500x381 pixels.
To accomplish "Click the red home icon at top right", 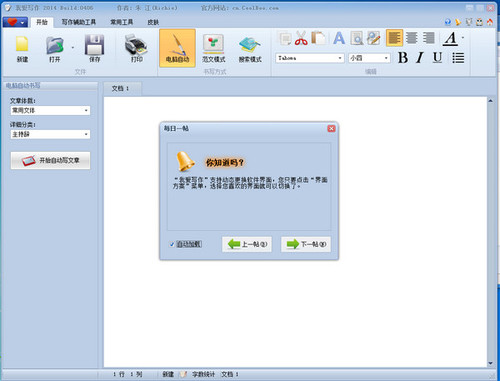I will point(490,22).
